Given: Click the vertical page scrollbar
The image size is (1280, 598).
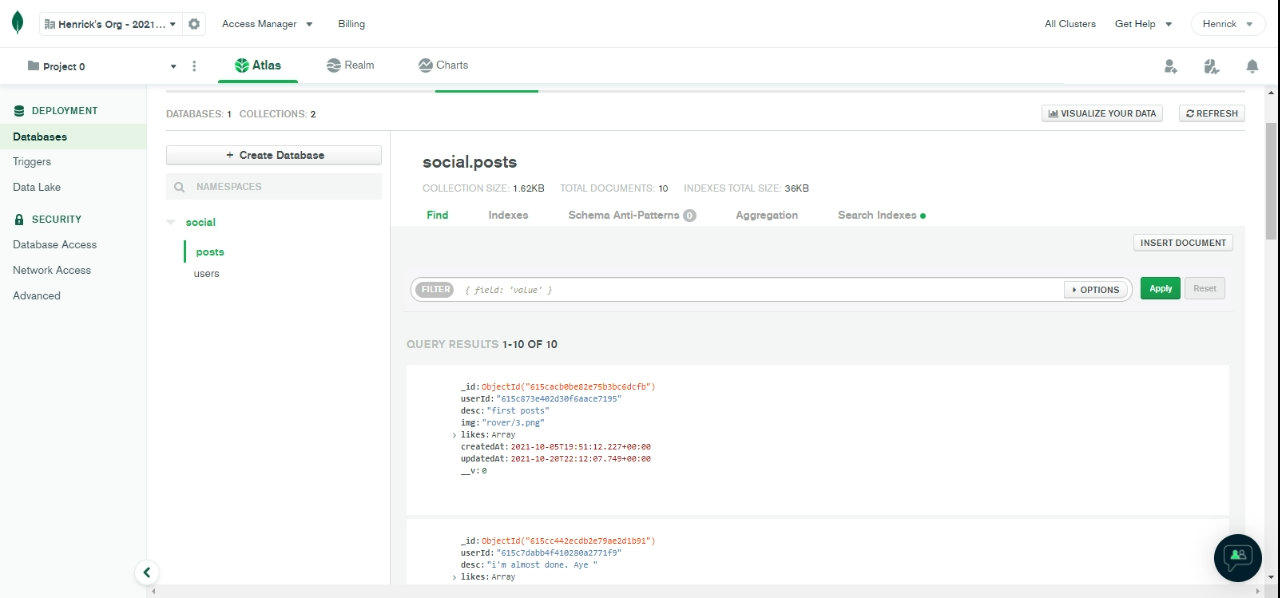Looking at the screenshot, I should [1271, 182].
